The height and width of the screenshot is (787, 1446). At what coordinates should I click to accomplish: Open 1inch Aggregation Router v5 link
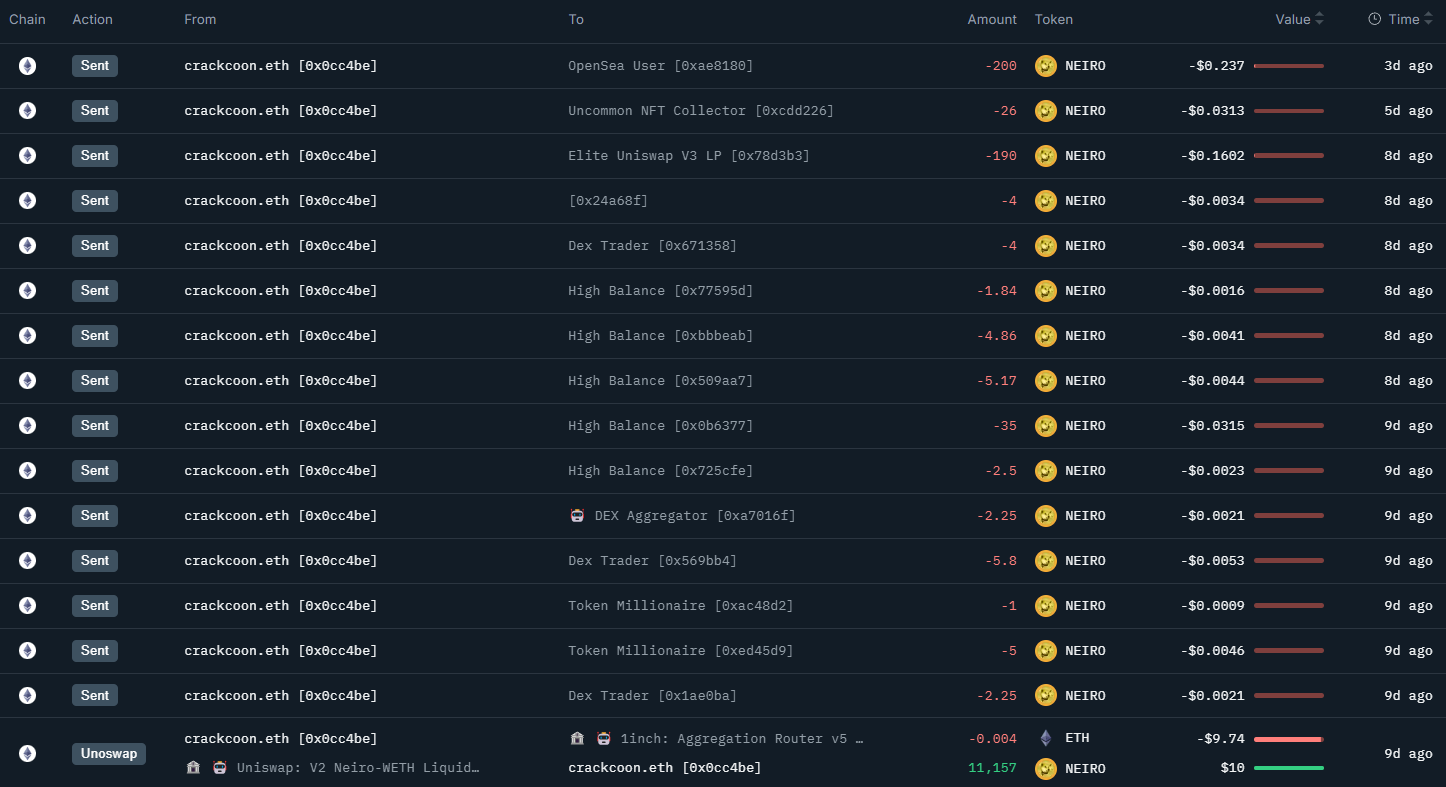click(x=741, y=739)
